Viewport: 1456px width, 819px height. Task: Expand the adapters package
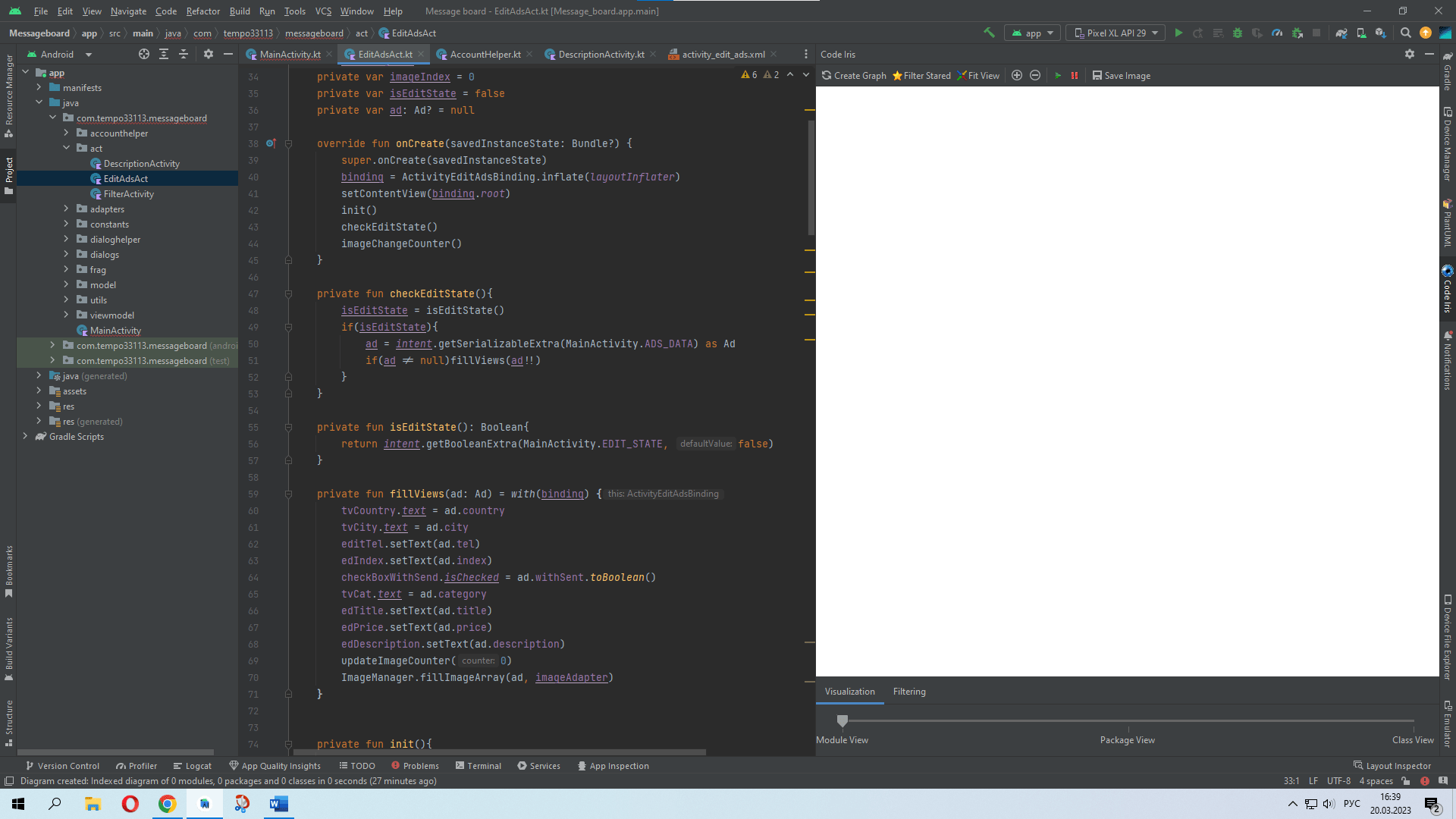[x=67, y=209]
